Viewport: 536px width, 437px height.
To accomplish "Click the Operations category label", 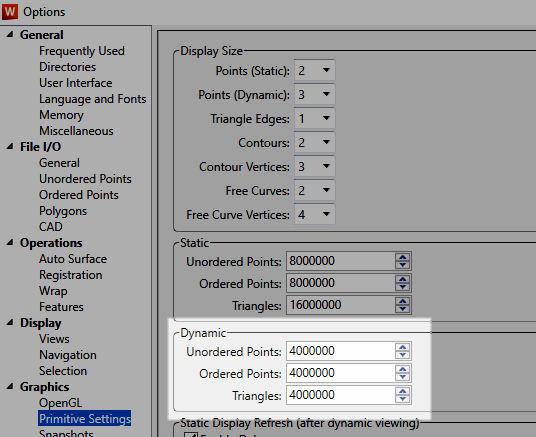I will 51,243.
